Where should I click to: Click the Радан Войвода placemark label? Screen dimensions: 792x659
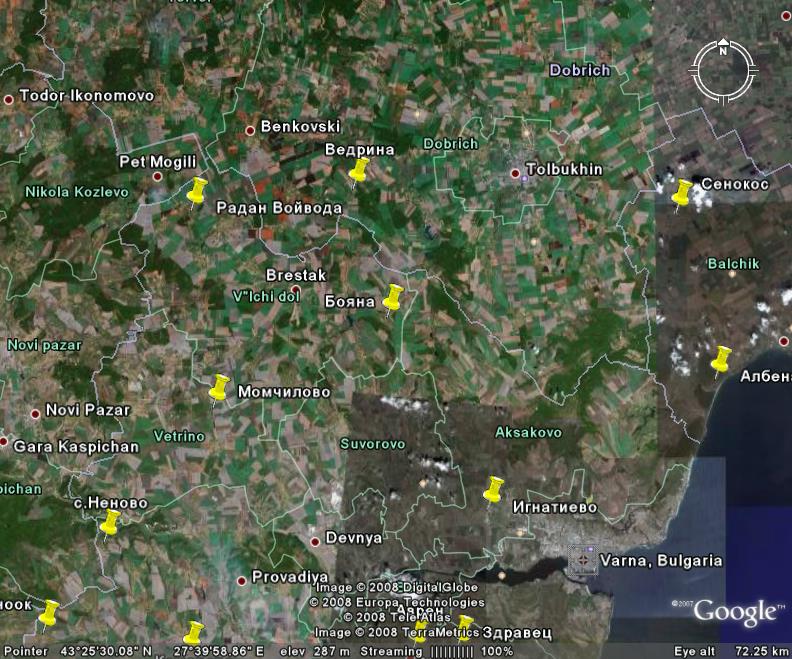point(279,208)
